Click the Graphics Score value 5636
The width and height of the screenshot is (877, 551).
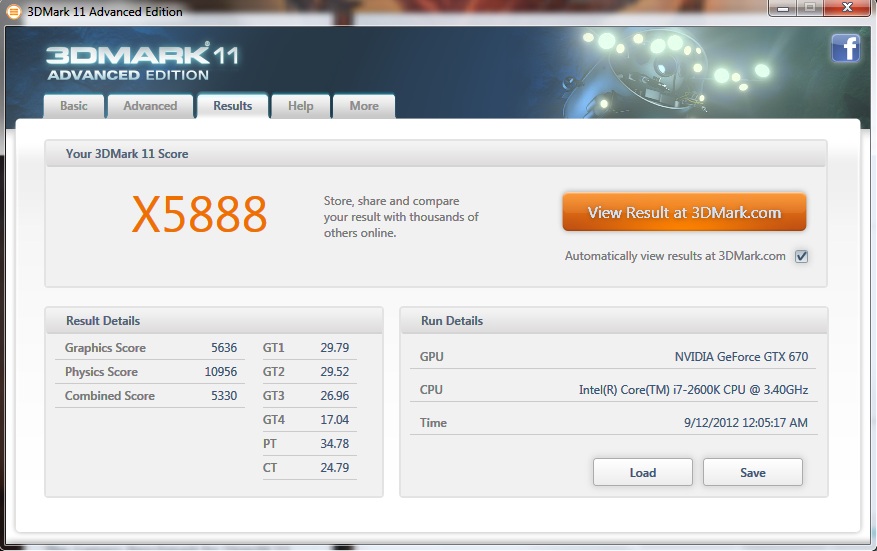click(x=224, y=348)
